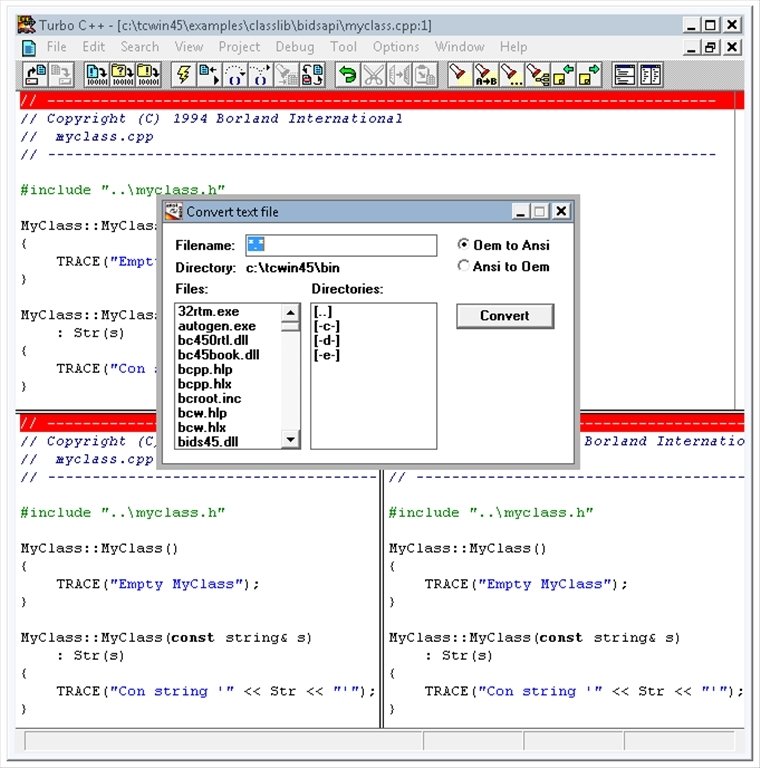Open the Debug menu
760x768 pixels.
click(295, 47)
